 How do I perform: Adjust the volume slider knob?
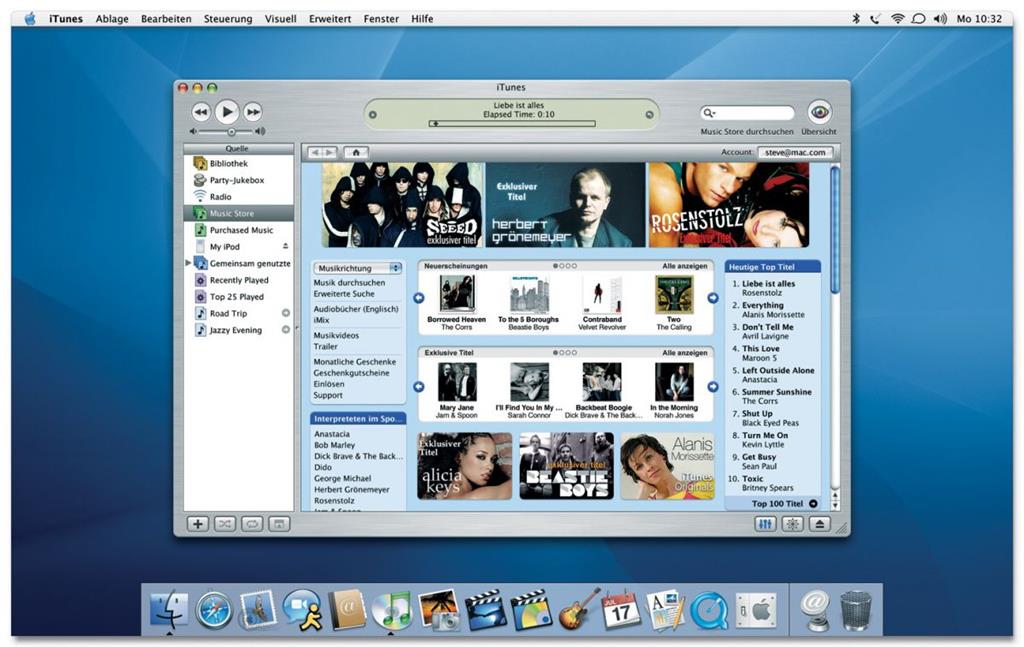231,132
